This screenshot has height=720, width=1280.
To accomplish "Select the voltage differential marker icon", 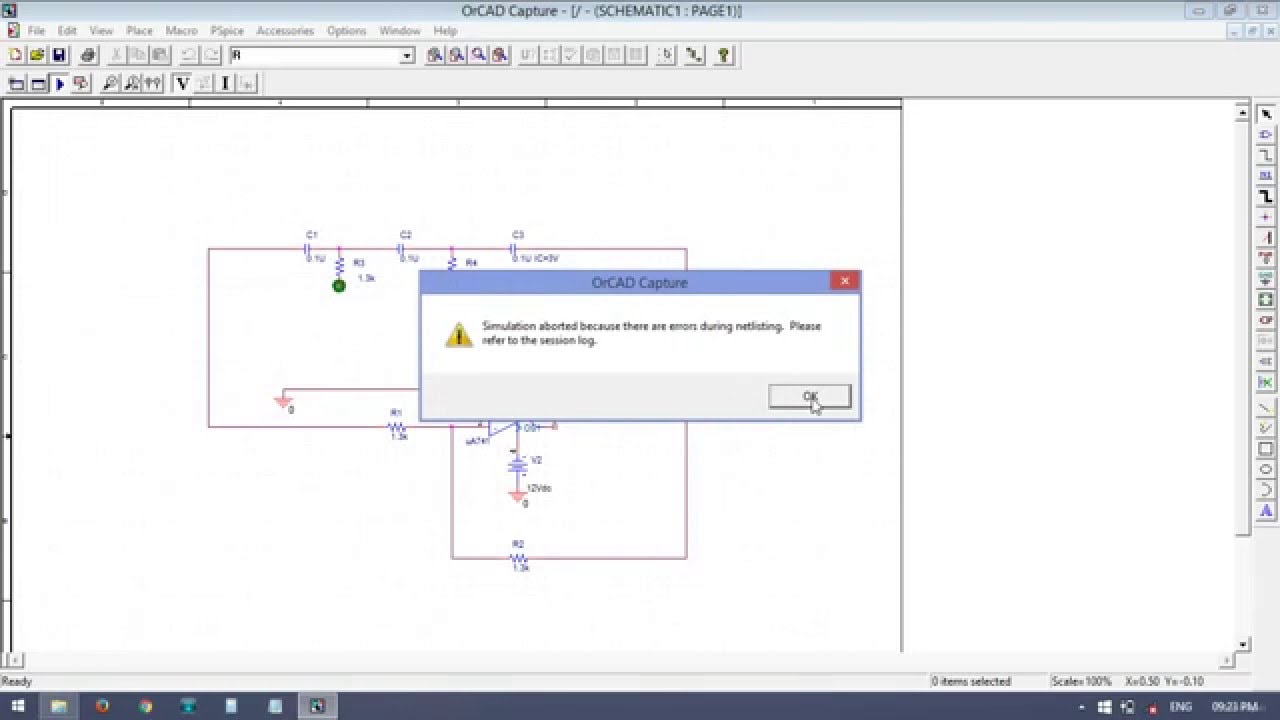I will [x=153, y=84].
